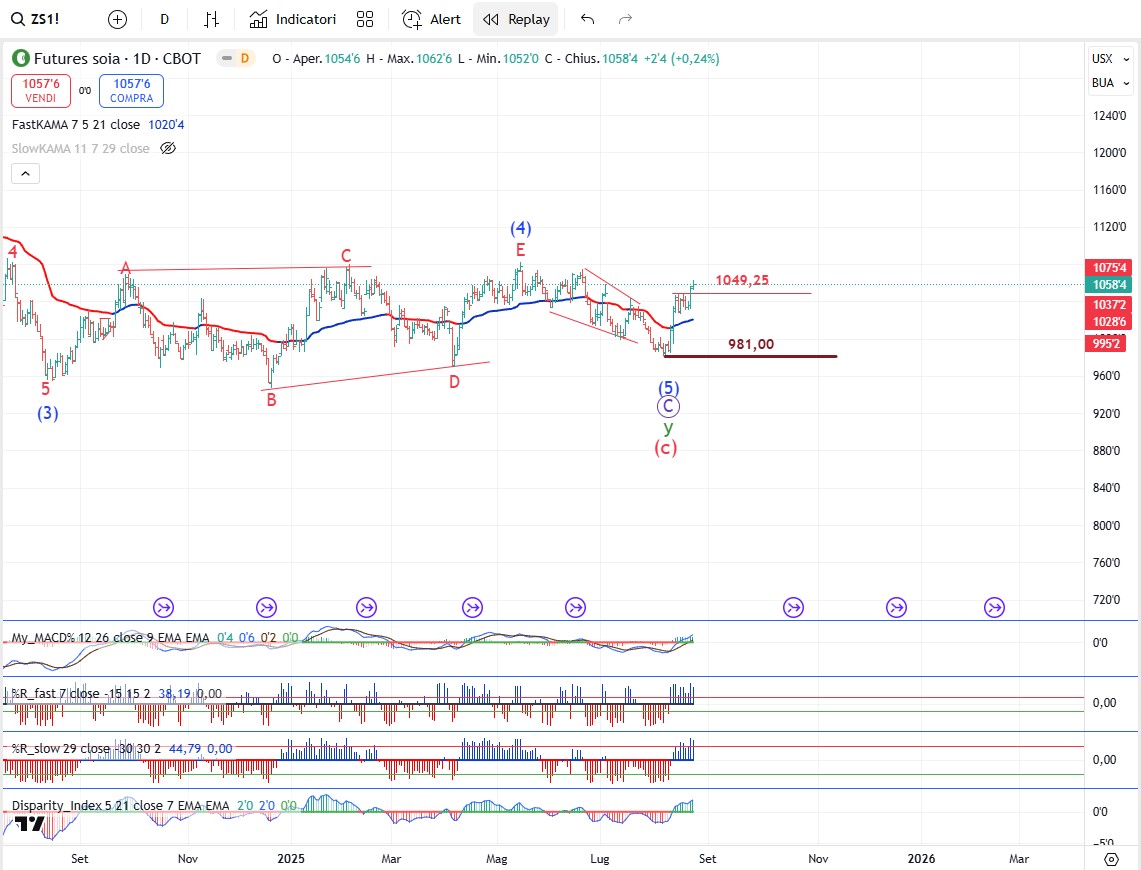Open chart settings target icon at bottom right
1141x870 pixels.
coord(1111,859)
